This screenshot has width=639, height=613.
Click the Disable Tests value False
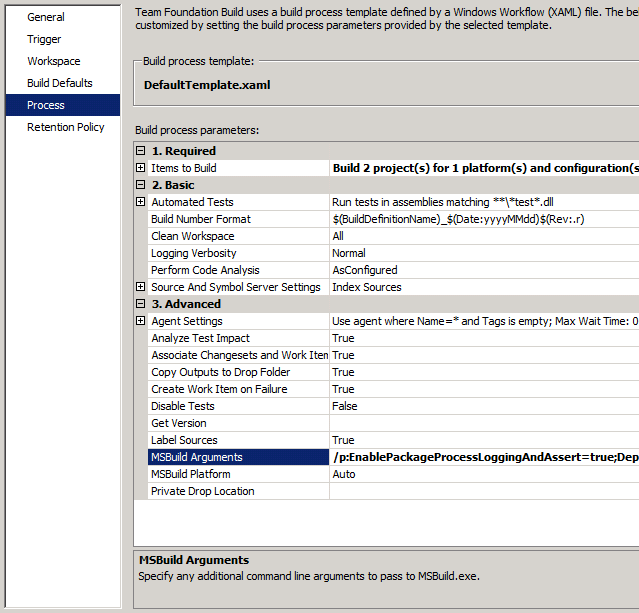coord(345,406)
